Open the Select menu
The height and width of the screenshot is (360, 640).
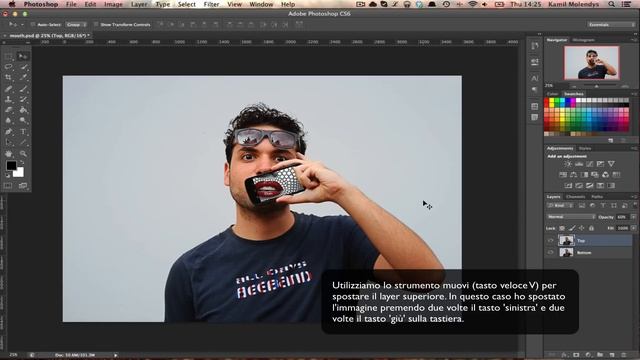(187, 4)
